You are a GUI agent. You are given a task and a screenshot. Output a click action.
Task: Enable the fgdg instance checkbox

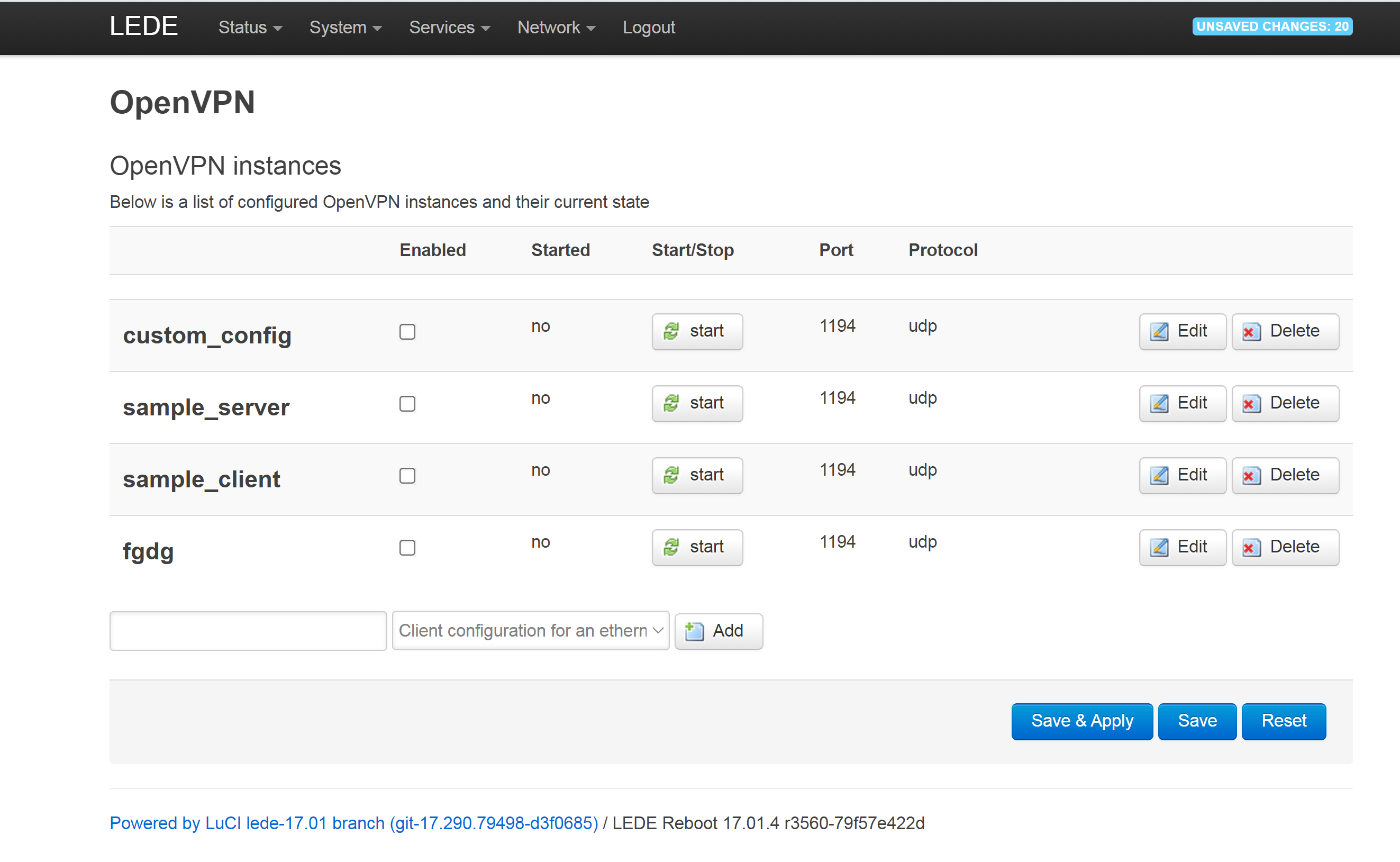407,547
